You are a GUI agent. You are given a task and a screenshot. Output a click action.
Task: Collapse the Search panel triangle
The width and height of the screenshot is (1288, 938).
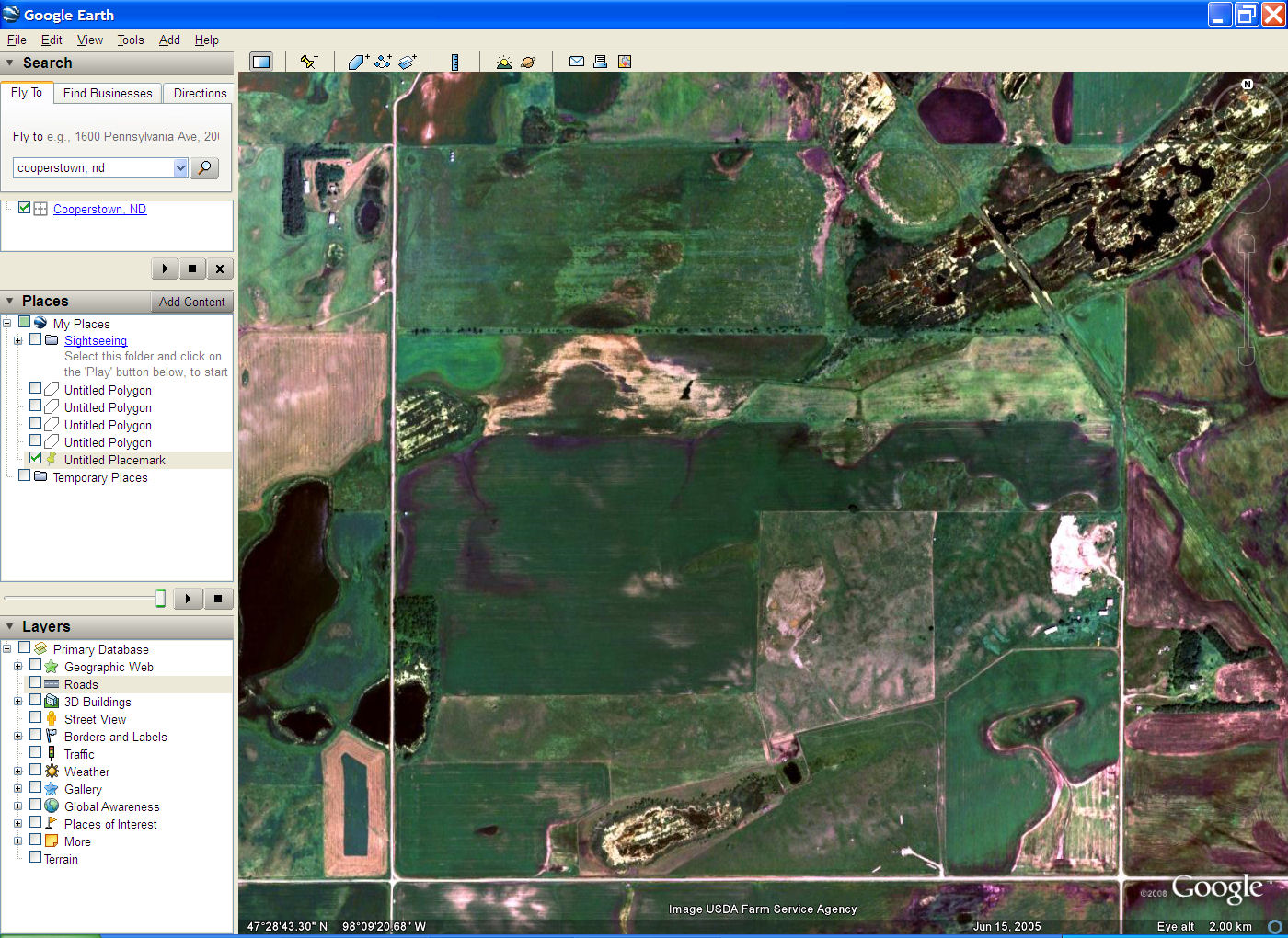pyautogui.click(x=10, y=63)
